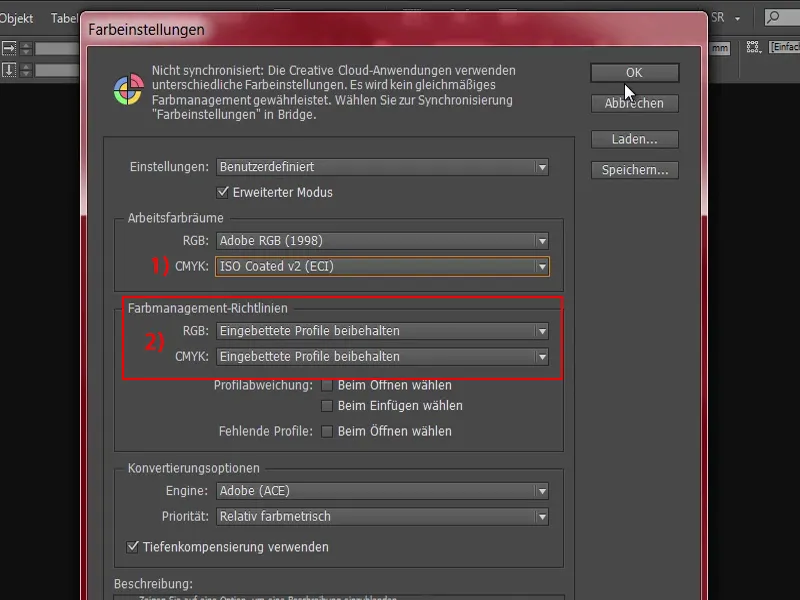Click the Farbeinstellungen dialog title
800x600 pixels.
(146, 30)
